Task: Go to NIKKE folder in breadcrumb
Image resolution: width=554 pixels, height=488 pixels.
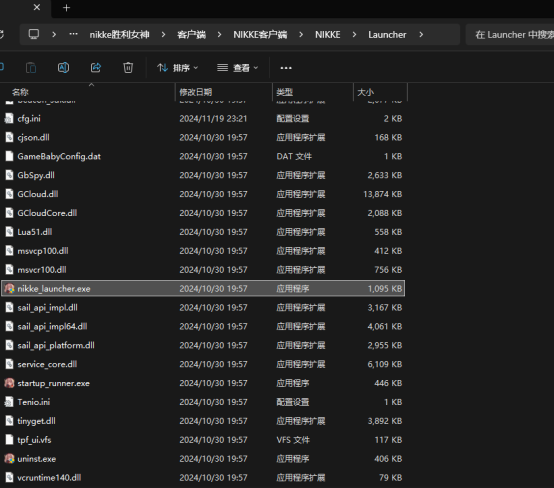Action: [328, 35]
